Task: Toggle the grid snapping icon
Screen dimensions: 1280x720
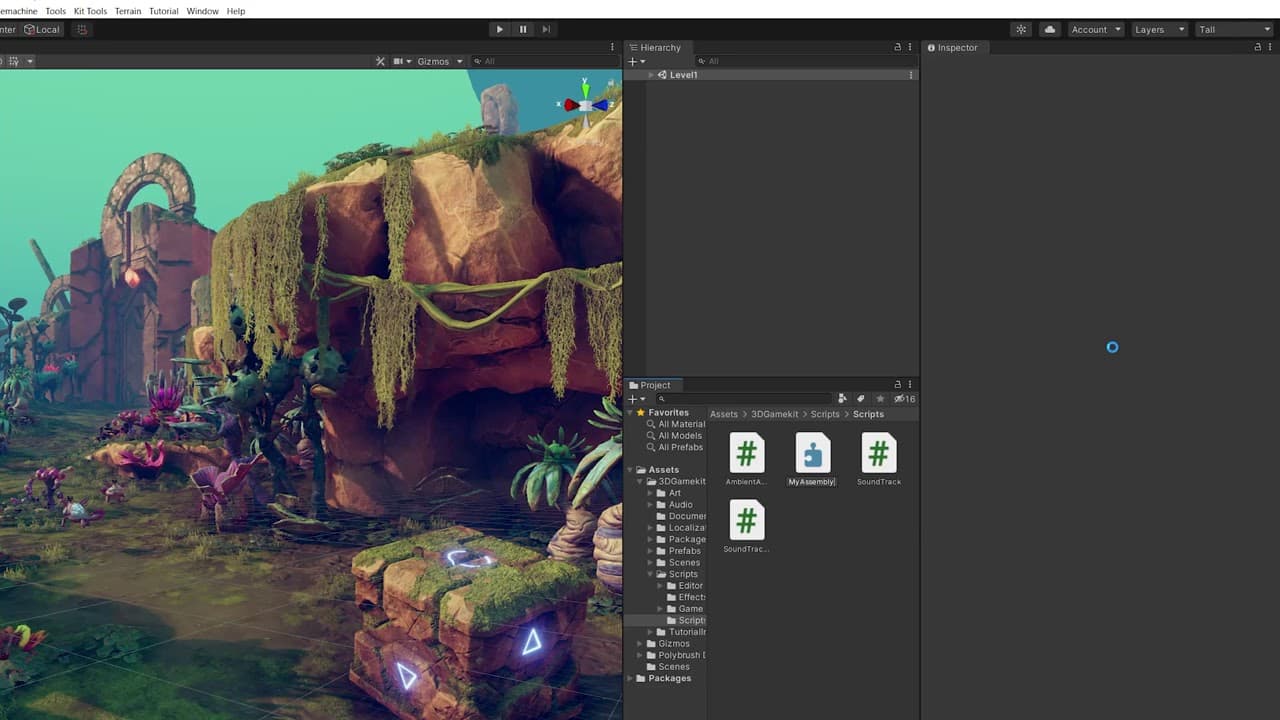Action: pyautogui.click(x=82, y=29)
